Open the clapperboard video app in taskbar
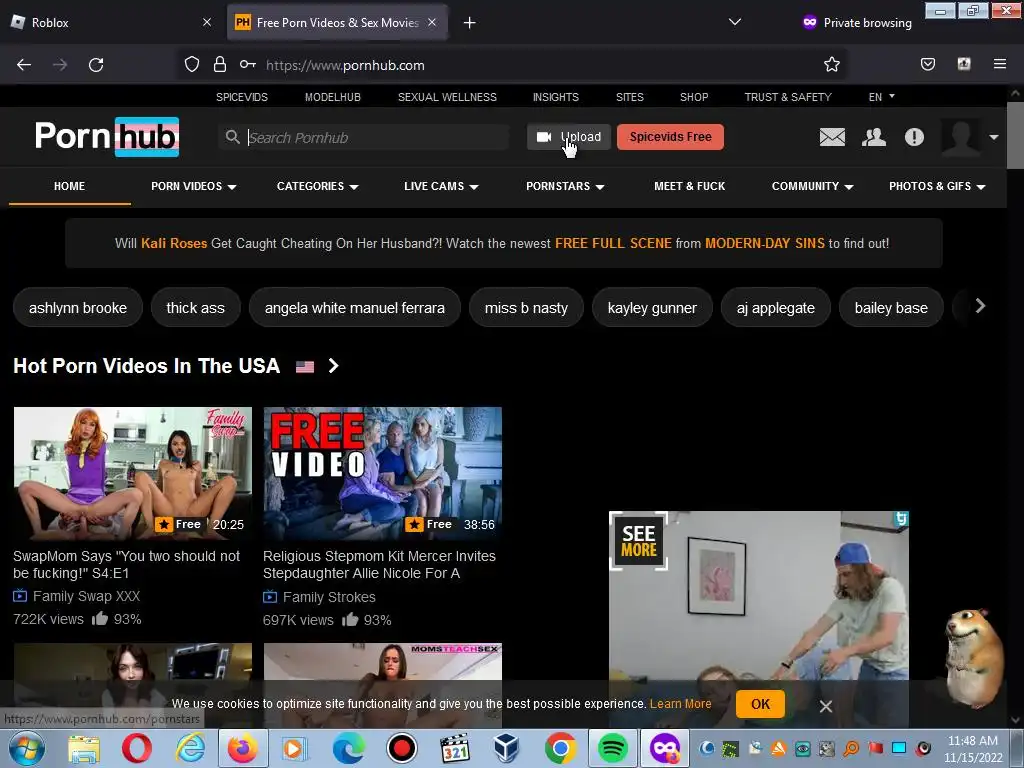1024x768 pixels. [x=455, y=748]
